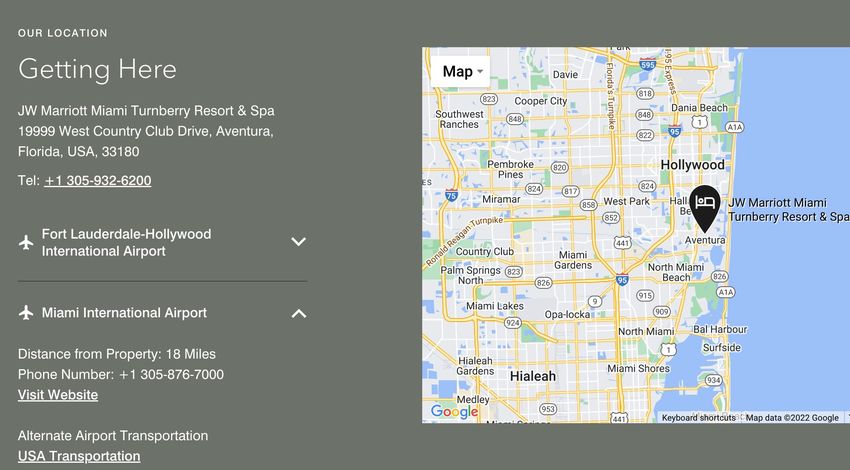
Task: Click Hialeah Gardens label on map
Action: [475, 366]
